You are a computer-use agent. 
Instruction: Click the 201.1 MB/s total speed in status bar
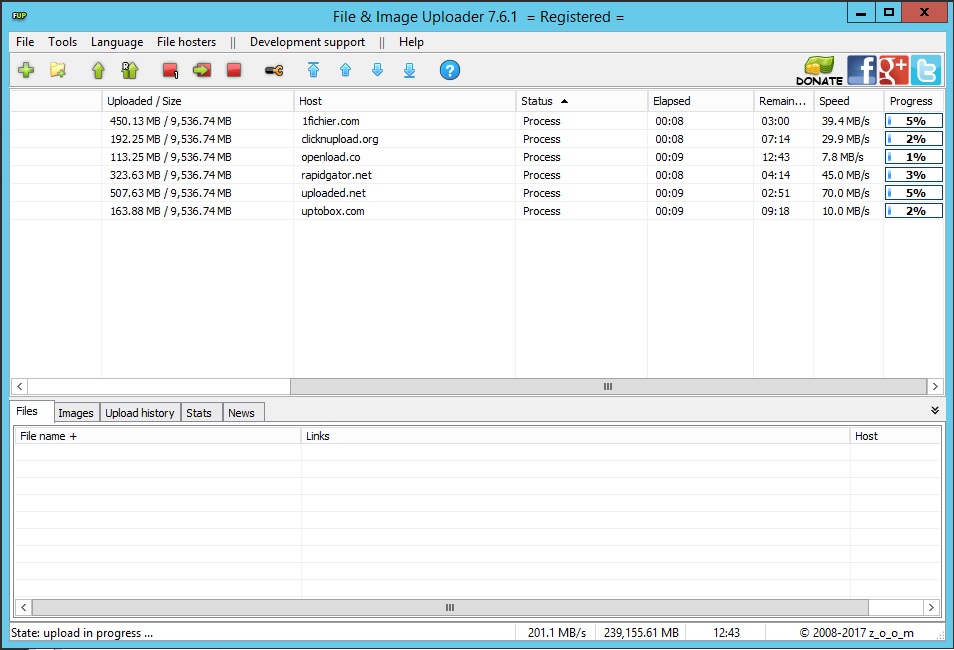pos(557,633)
